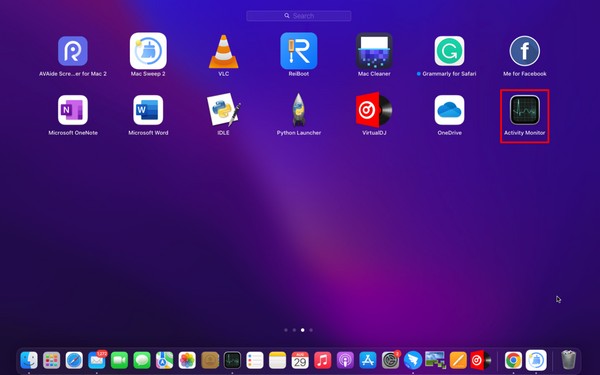Open AVAide Screen Recorder for Mac 2
Viewport: 600px width, 375px height.
point(73,51)
